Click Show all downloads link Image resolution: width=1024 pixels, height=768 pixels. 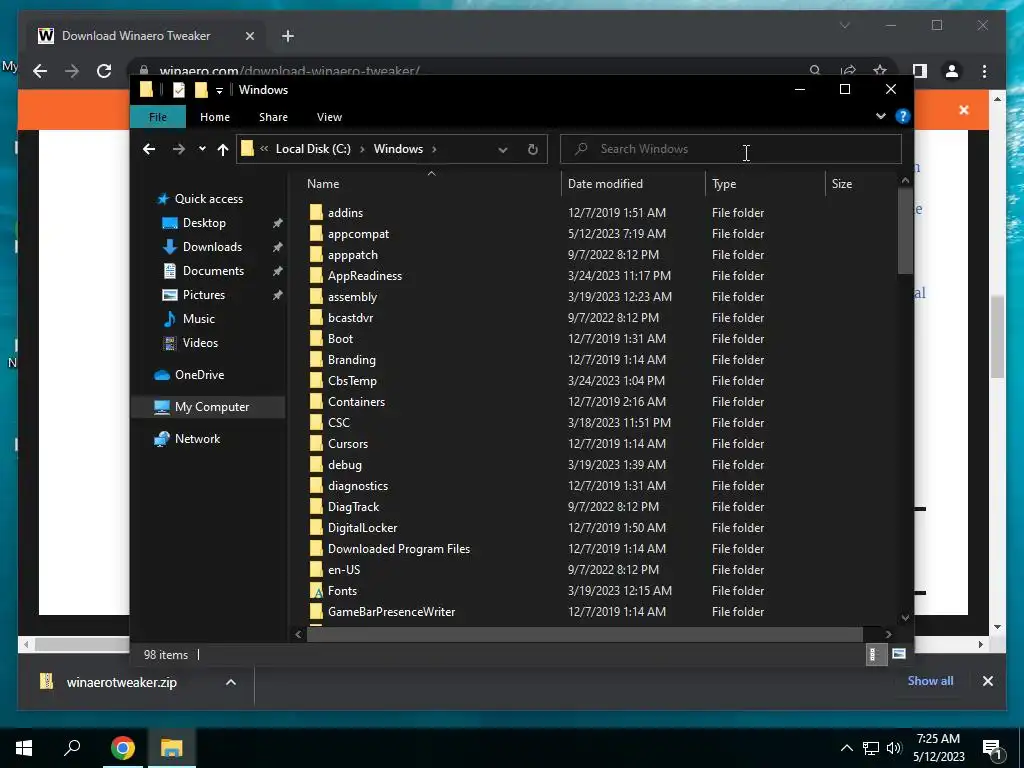pos(930,680)
